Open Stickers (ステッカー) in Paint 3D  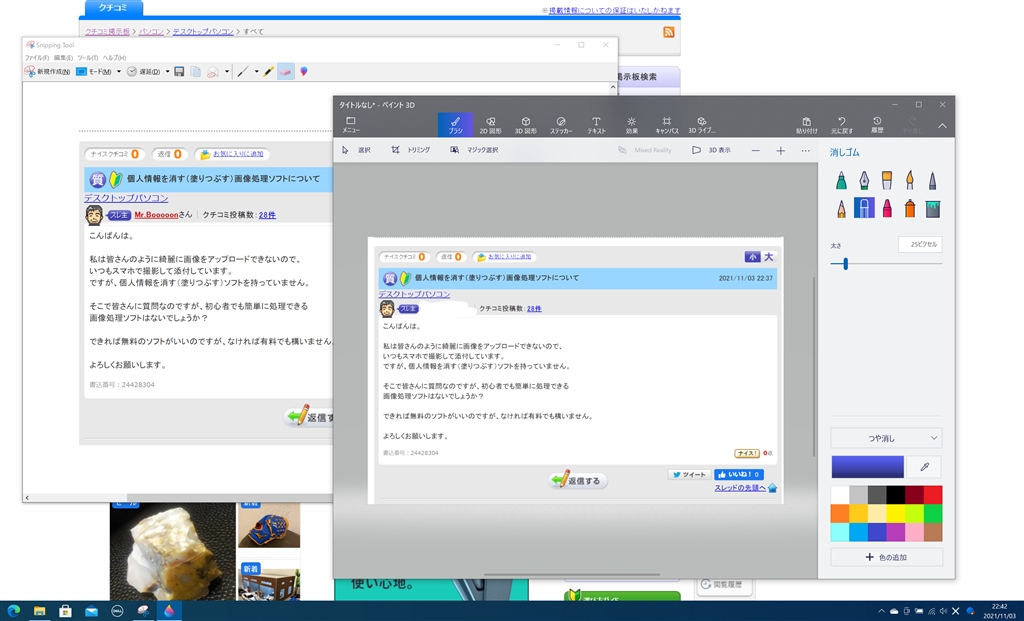point(561,125)
